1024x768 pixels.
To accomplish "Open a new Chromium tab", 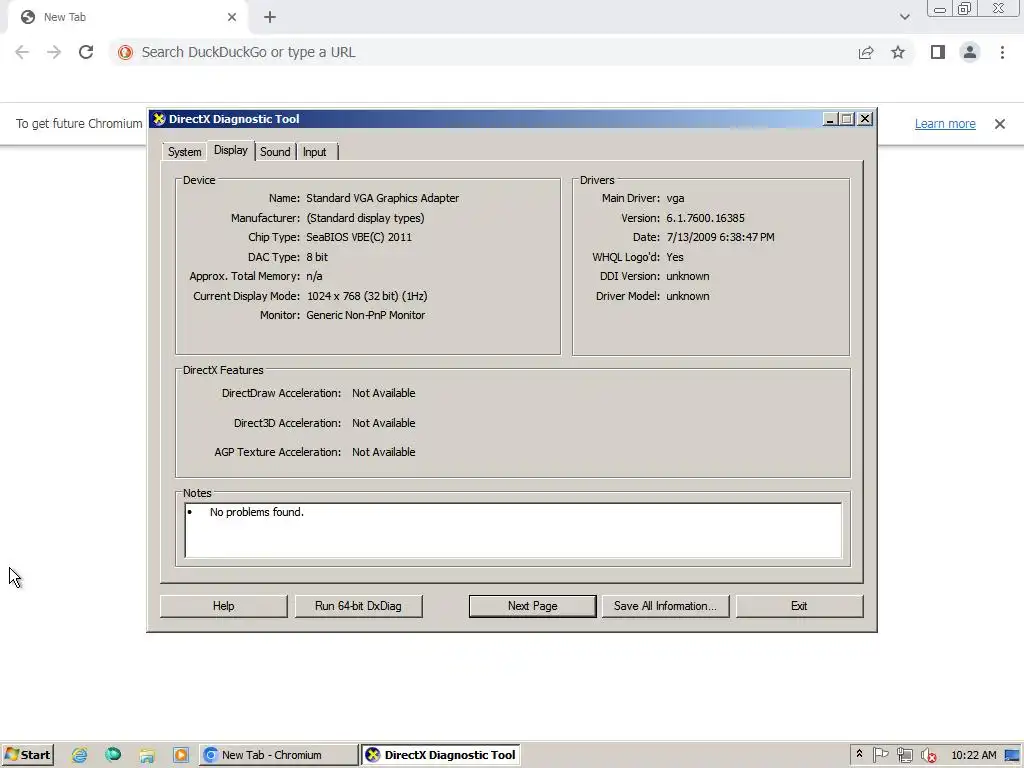I will (x=270, y=17).
